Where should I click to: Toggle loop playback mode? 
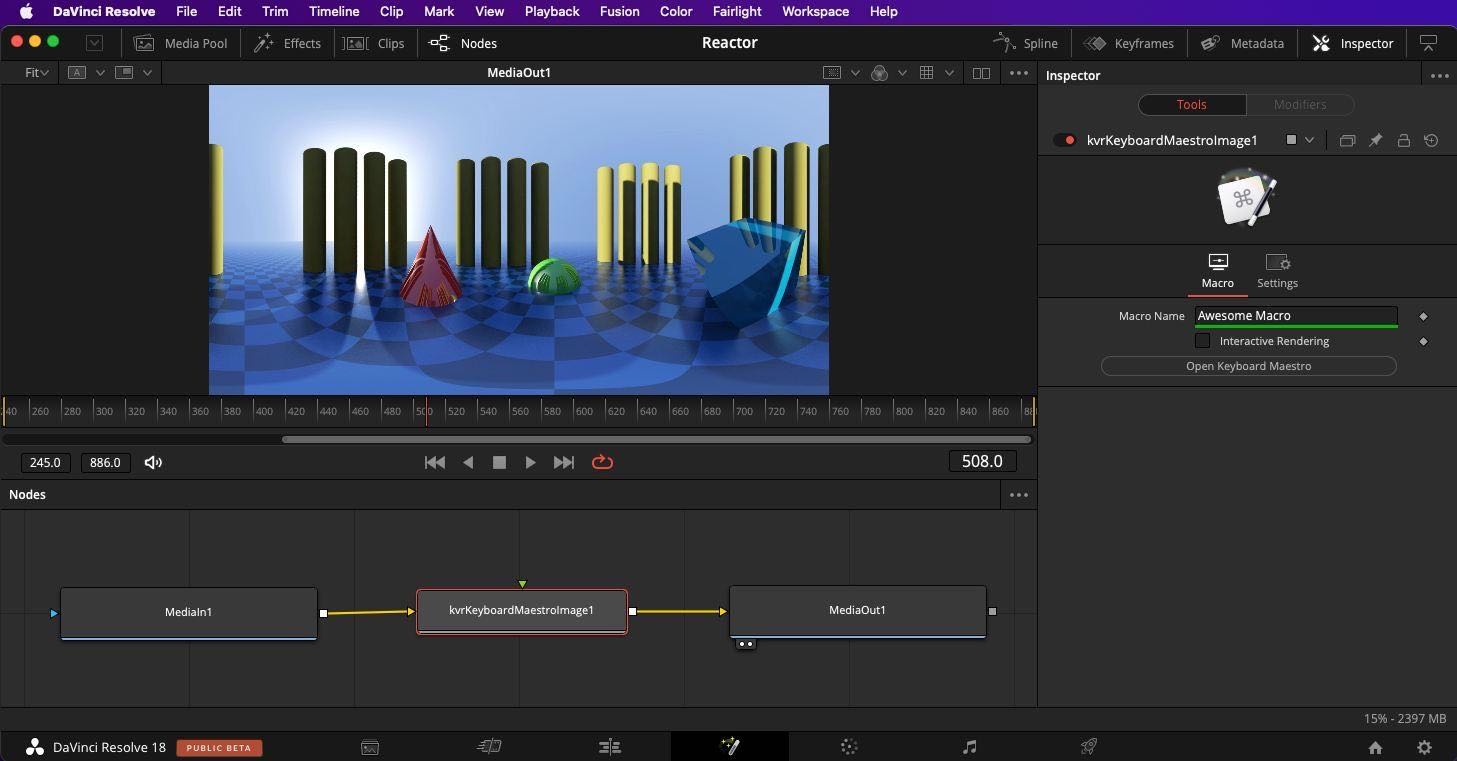point(602,462)
